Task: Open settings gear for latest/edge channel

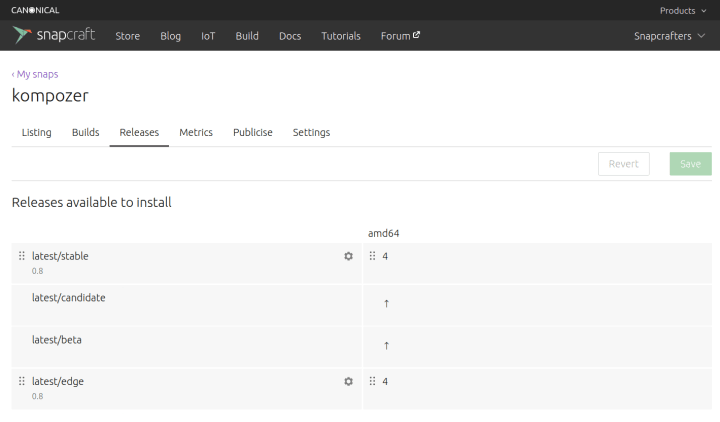Action: pos(349,382)
